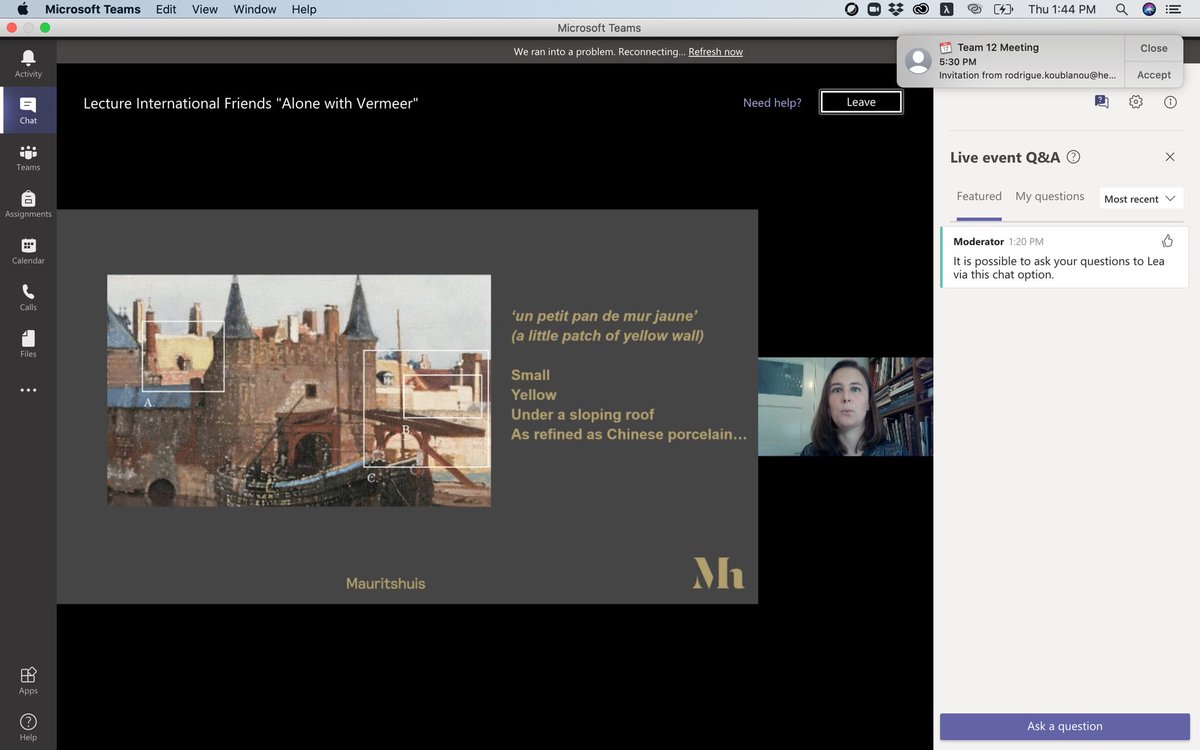Open Dropbox menu bar icon
The image size is (1200, 750).
(896, 9)
